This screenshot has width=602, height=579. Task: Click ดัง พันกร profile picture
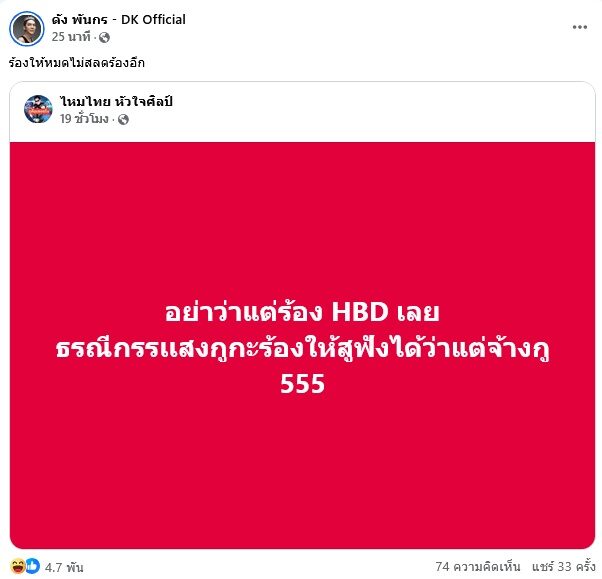pos(27,28)
